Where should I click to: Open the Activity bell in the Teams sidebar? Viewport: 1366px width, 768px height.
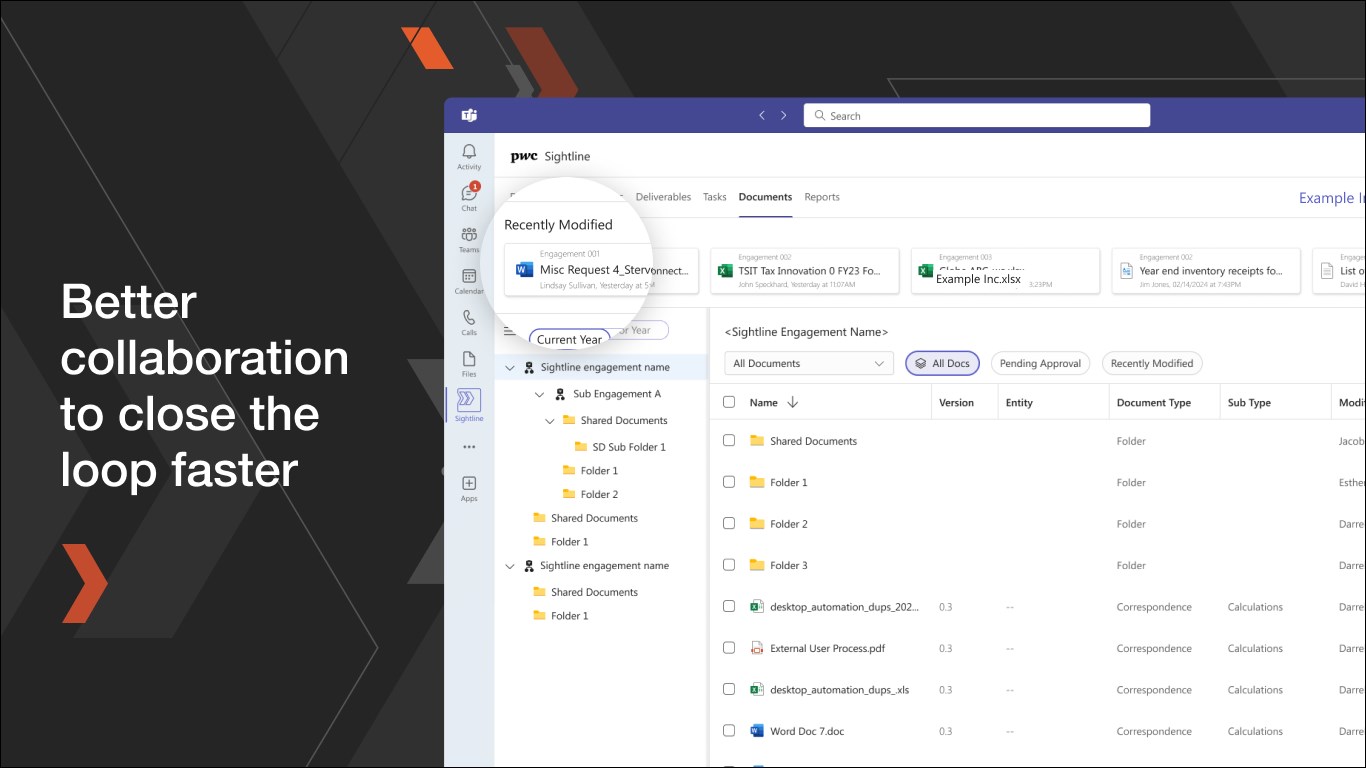point(469,156)
